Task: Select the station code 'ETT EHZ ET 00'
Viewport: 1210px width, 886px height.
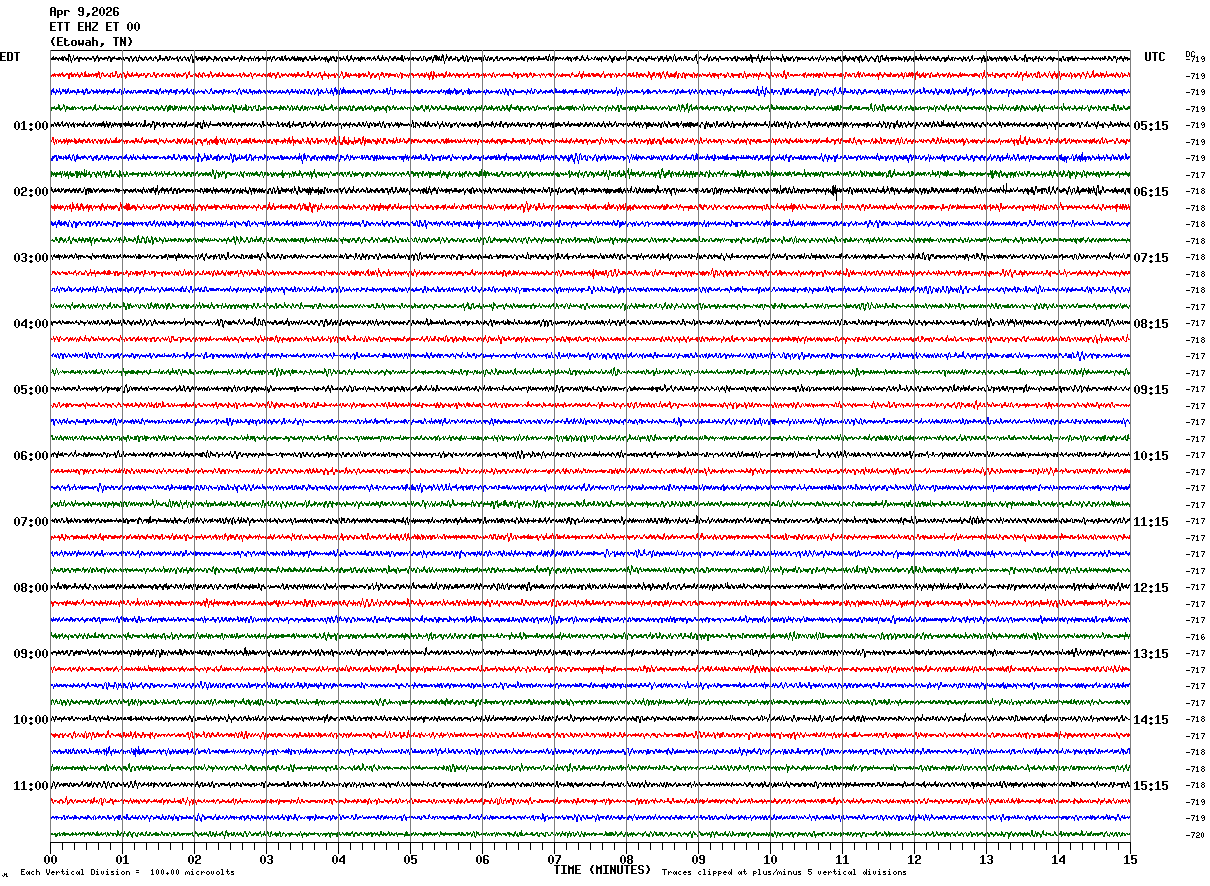Action: [95, 27]
